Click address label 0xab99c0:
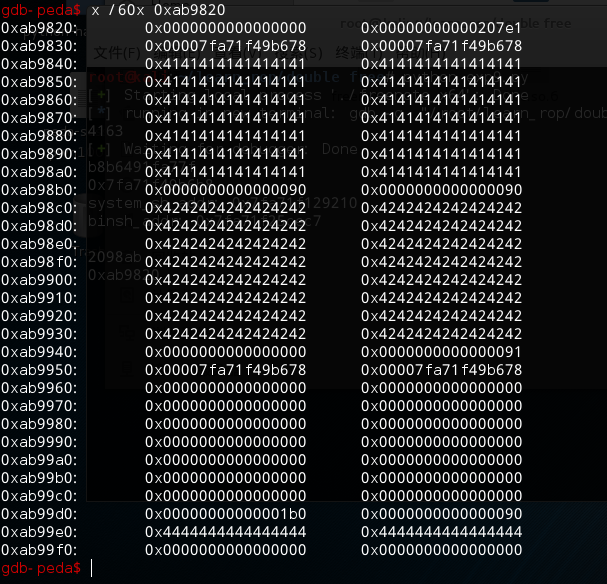Image resolution: width=607 pixels, height=584 pixels. tap(39, 496)
